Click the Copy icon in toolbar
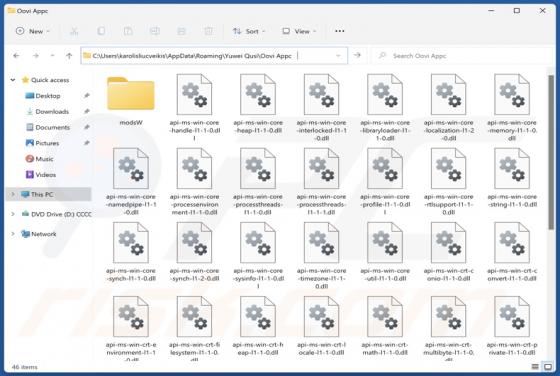The image size is (560, 376). click(x=101, y=31)
